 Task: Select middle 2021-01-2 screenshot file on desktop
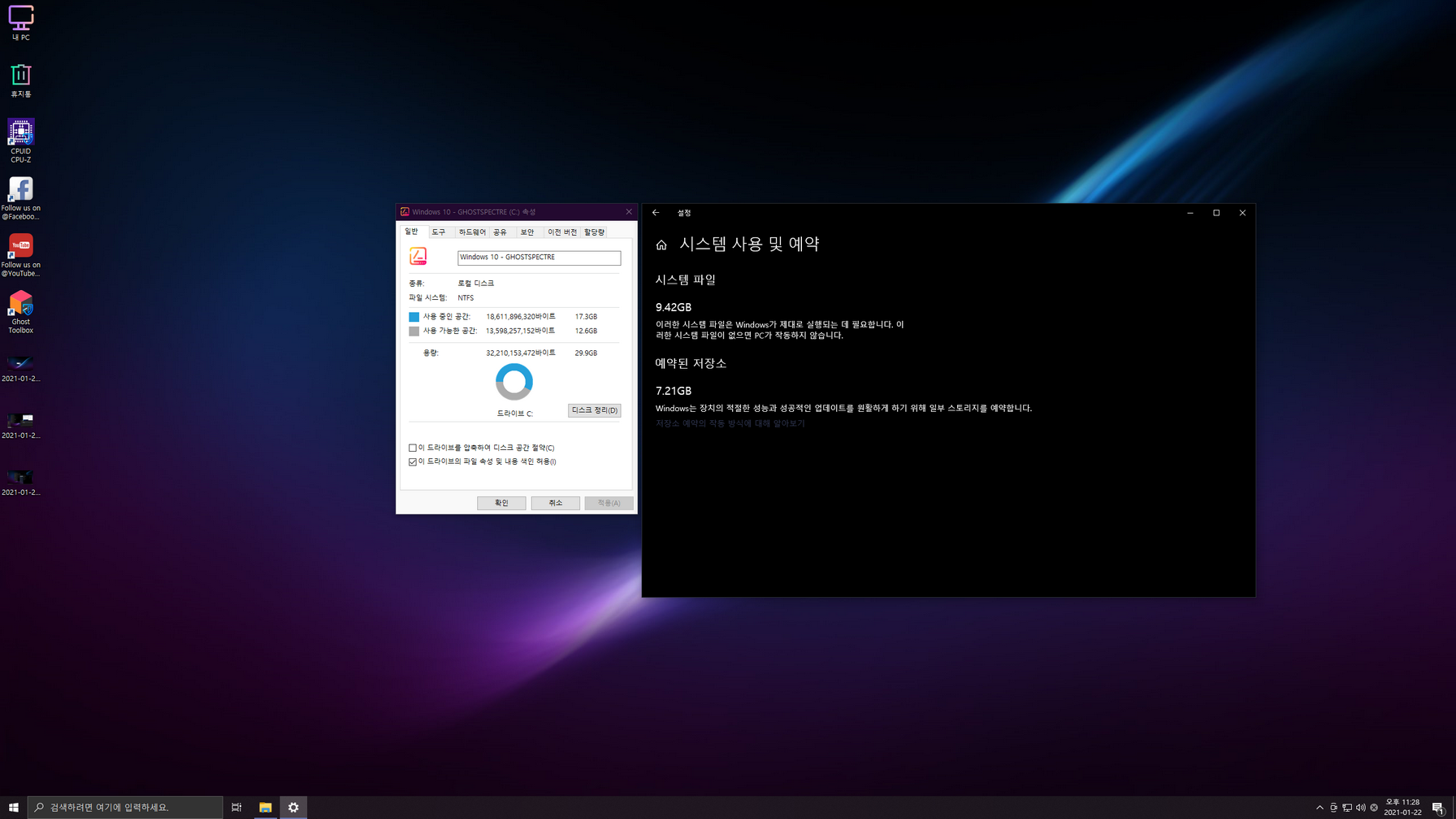(21, 426)
